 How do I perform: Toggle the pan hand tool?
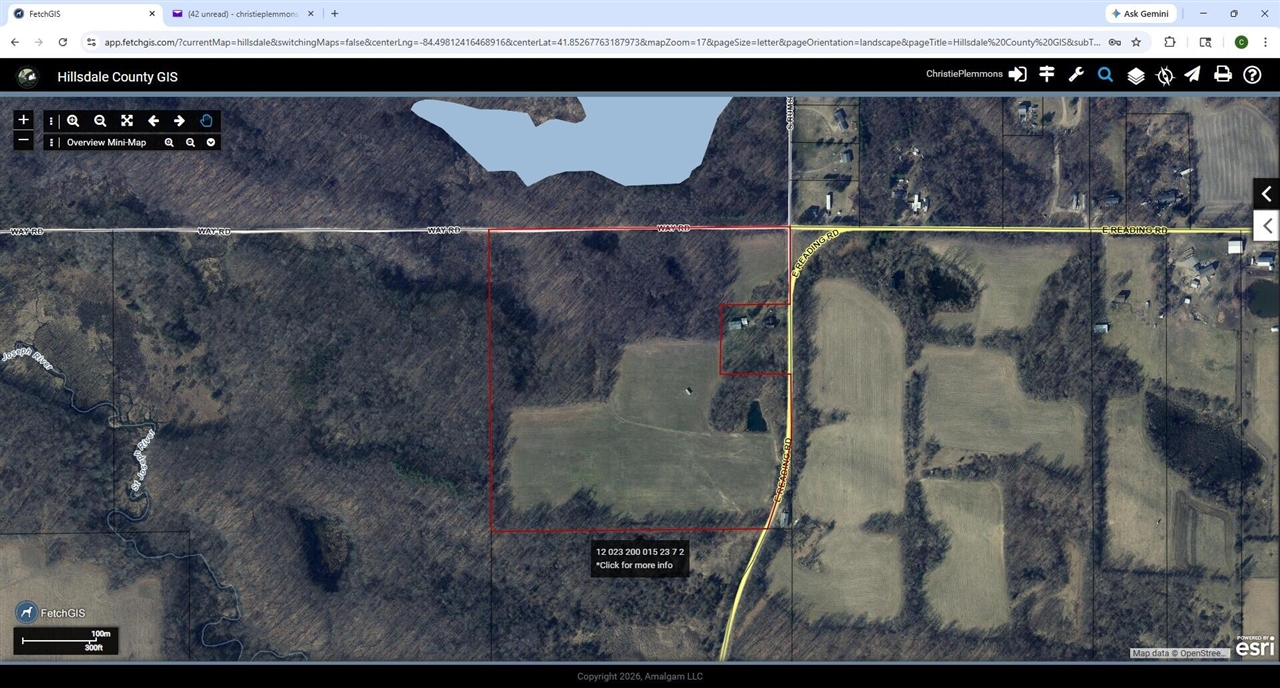[207, 120]
